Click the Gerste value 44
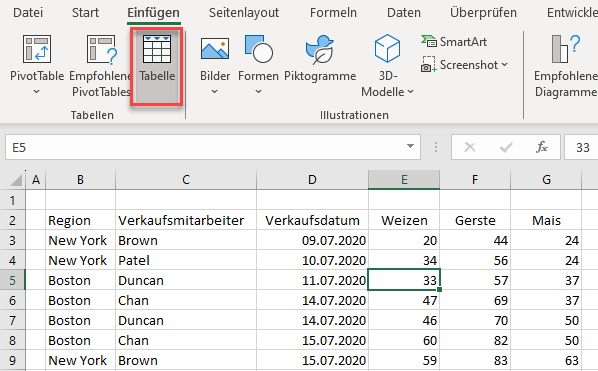The image size is (598, 371). pyautogui.click(x=475, y=240)
